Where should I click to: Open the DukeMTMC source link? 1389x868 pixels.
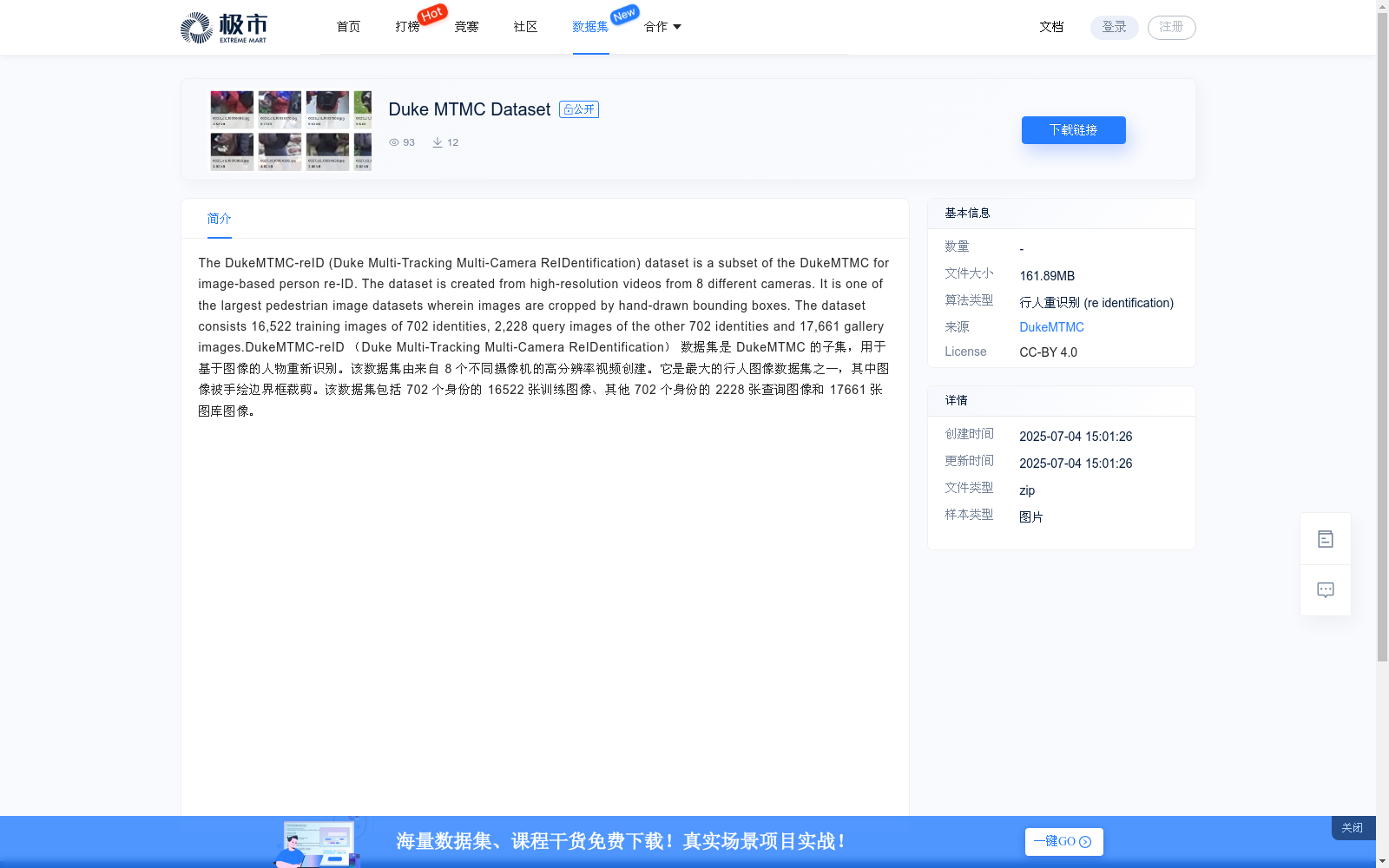pos(1051,327)
